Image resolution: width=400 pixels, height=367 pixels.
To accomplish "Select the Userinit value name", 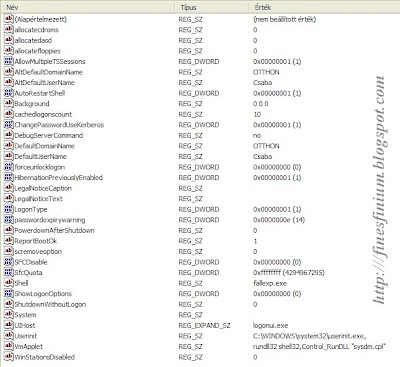I will pyautogui.click(x=26, y=336).
